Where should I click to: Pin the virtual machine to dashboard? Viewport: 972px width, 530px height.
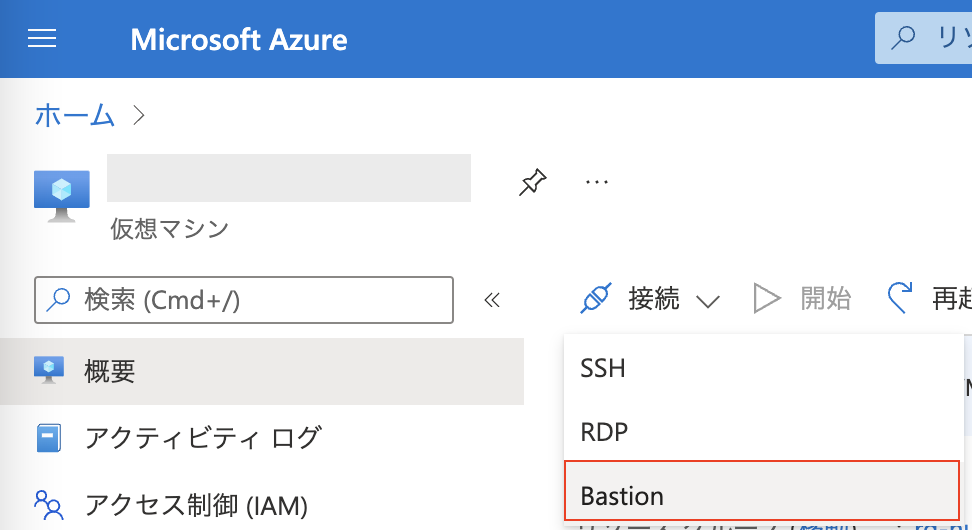[532, 182]
